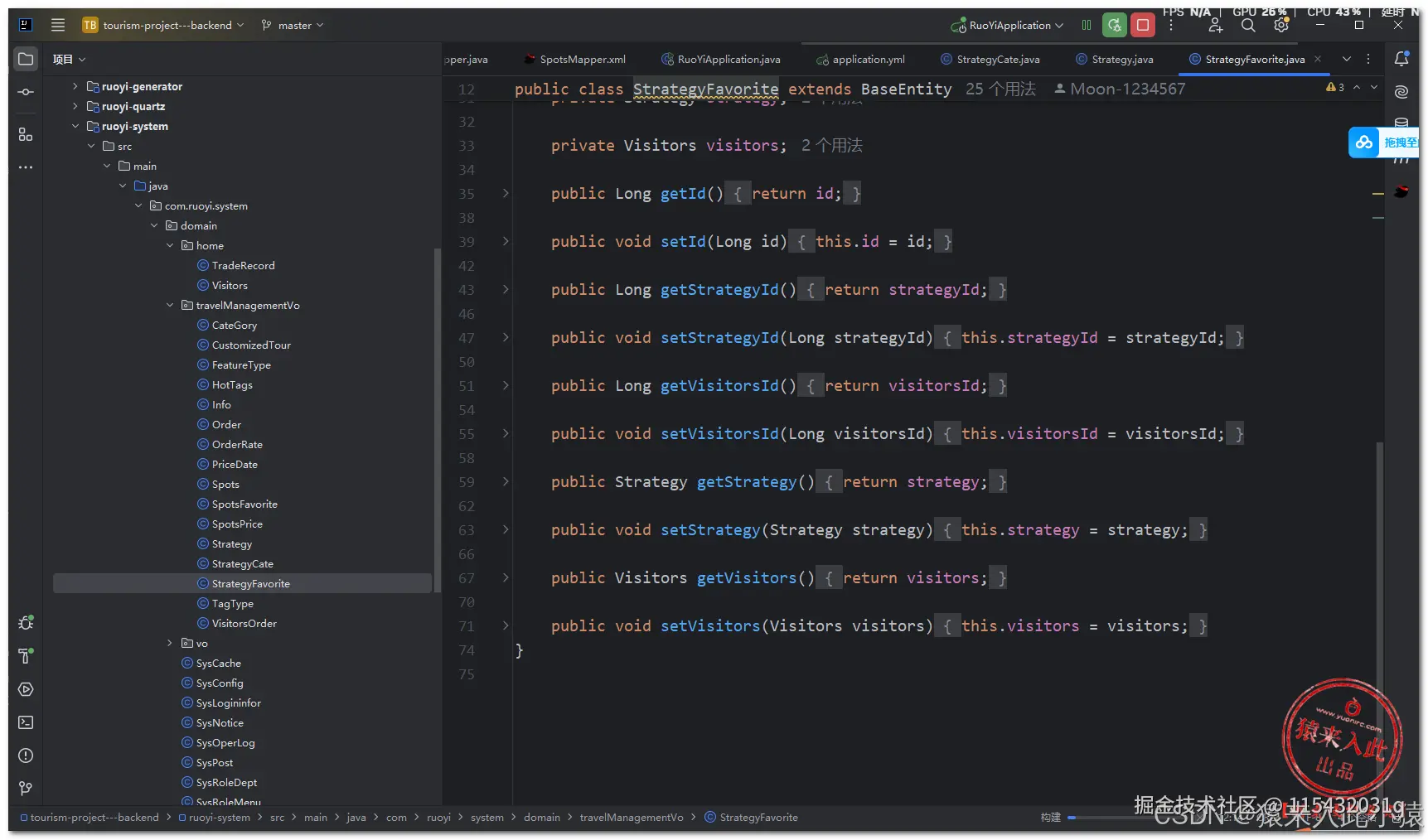Show the 2 个用法 usages of visitors field
Viewport: 1428px width, 840px height.
(x=832, y=146)
